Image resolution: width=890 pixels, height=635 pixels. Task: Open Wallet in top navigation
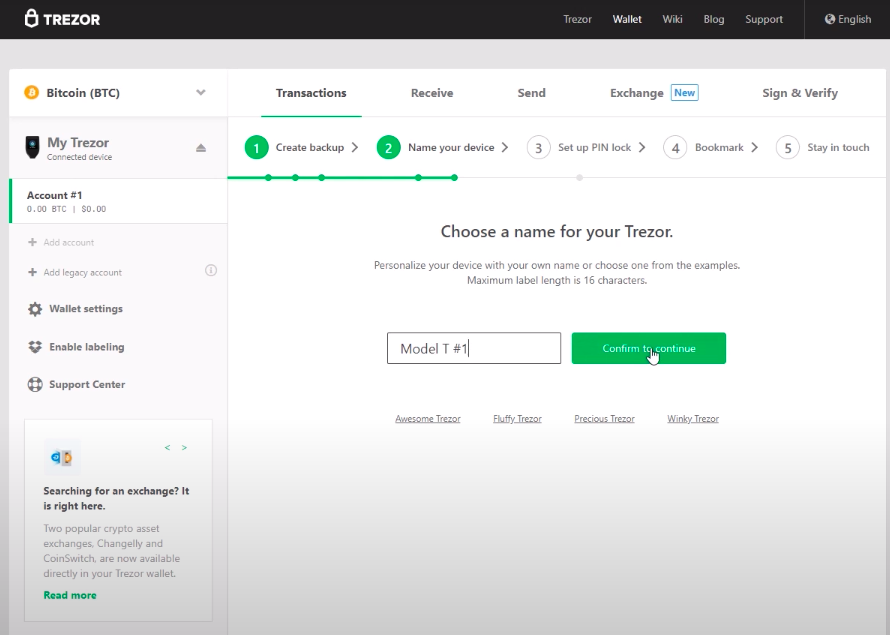(x=627, y=19)
